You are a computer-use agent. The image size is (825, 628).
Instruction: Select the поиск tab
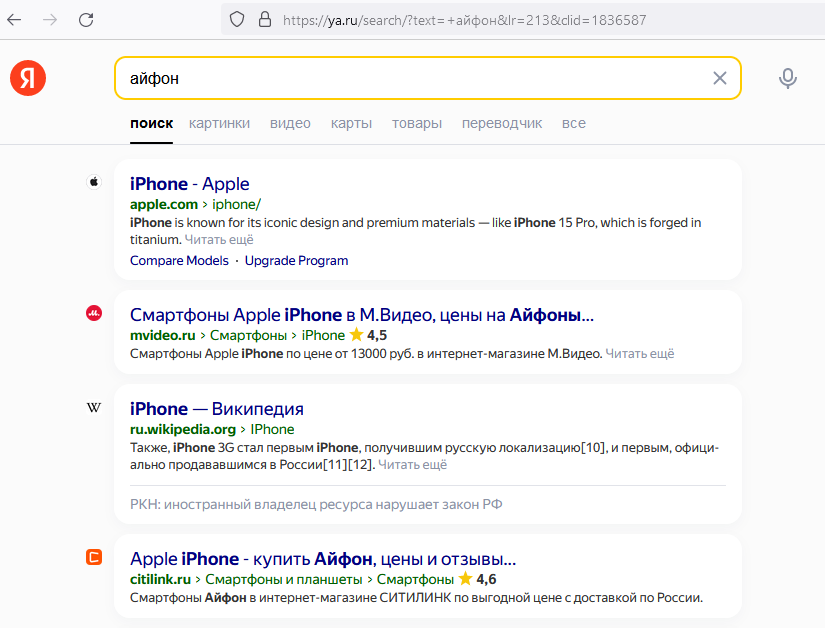152,123
